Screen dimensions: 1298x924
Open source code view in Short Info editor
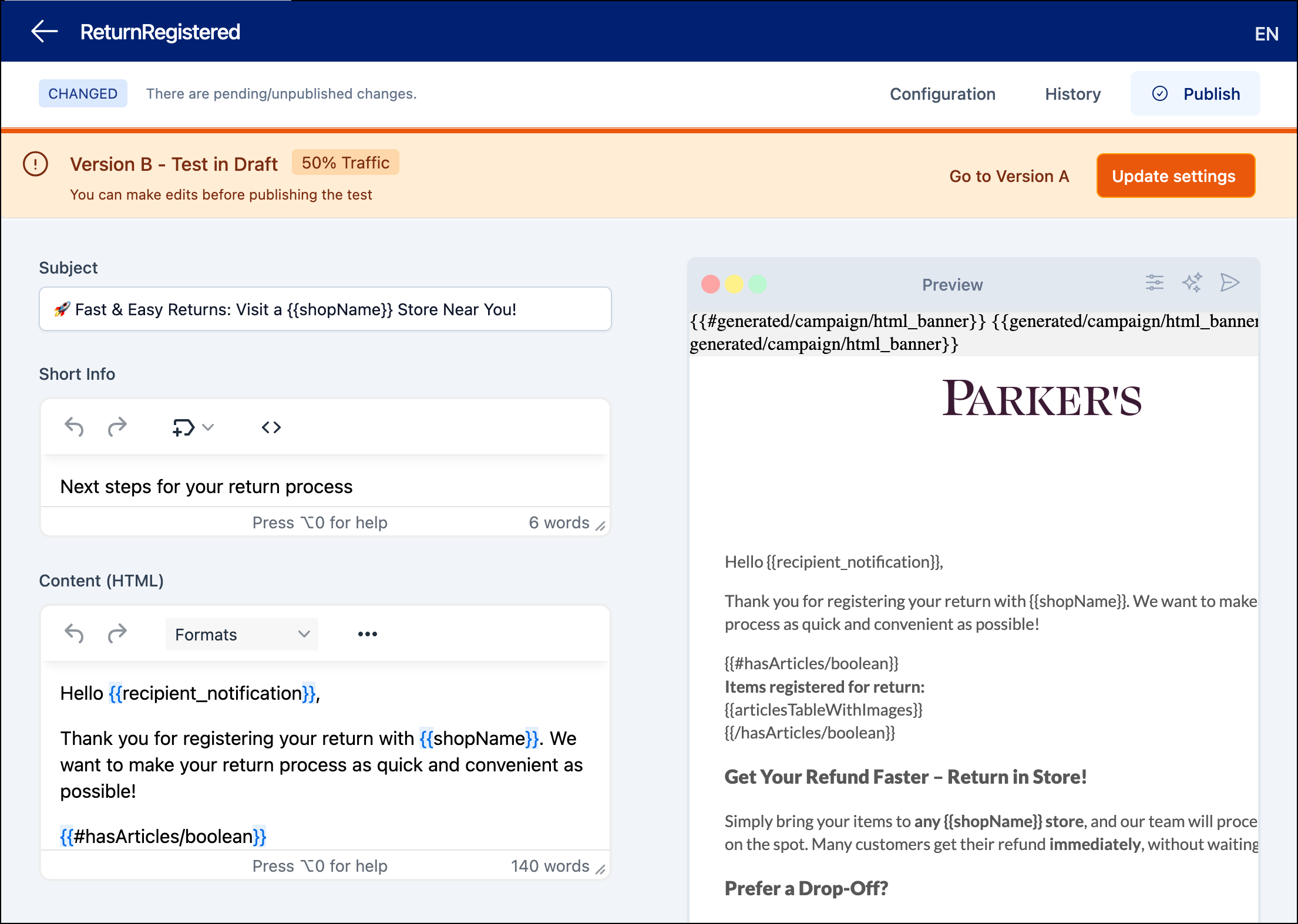click(x=271, y=427)
